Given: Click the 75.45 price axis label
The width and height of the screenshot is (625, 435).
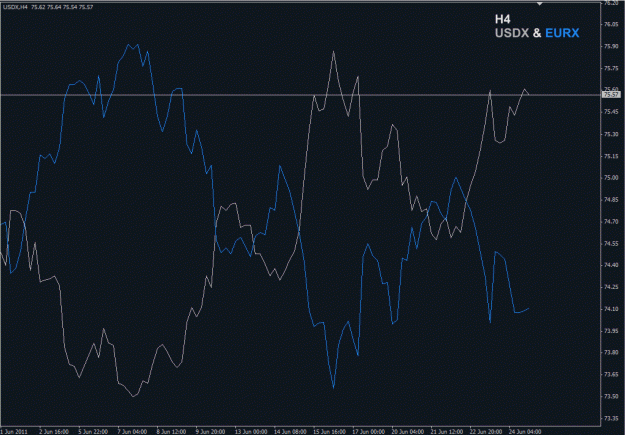Looking at the screenshot, I should tap(610, 112).
